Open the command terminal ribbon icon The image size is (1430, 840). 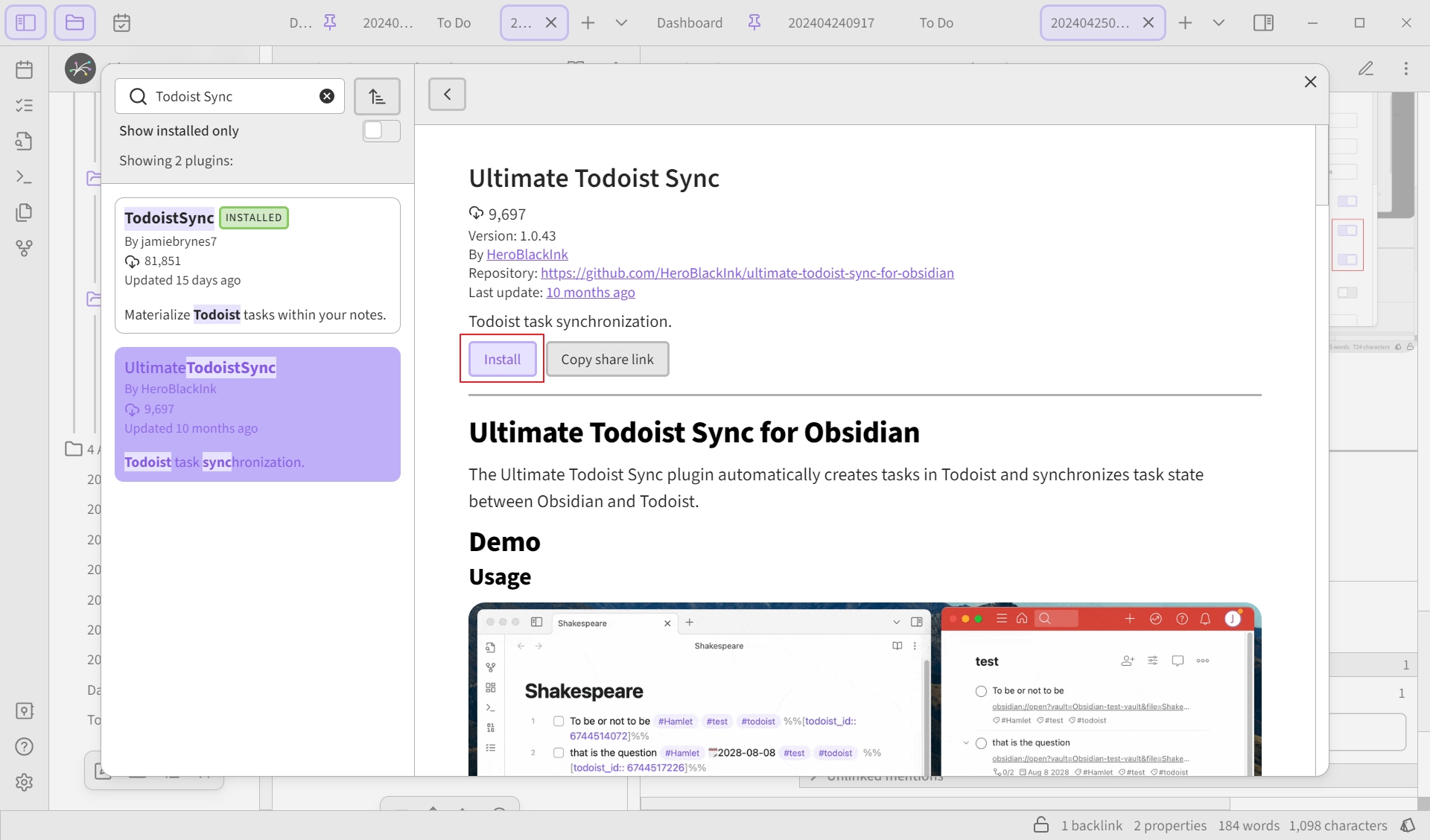(x=25, y=176)
